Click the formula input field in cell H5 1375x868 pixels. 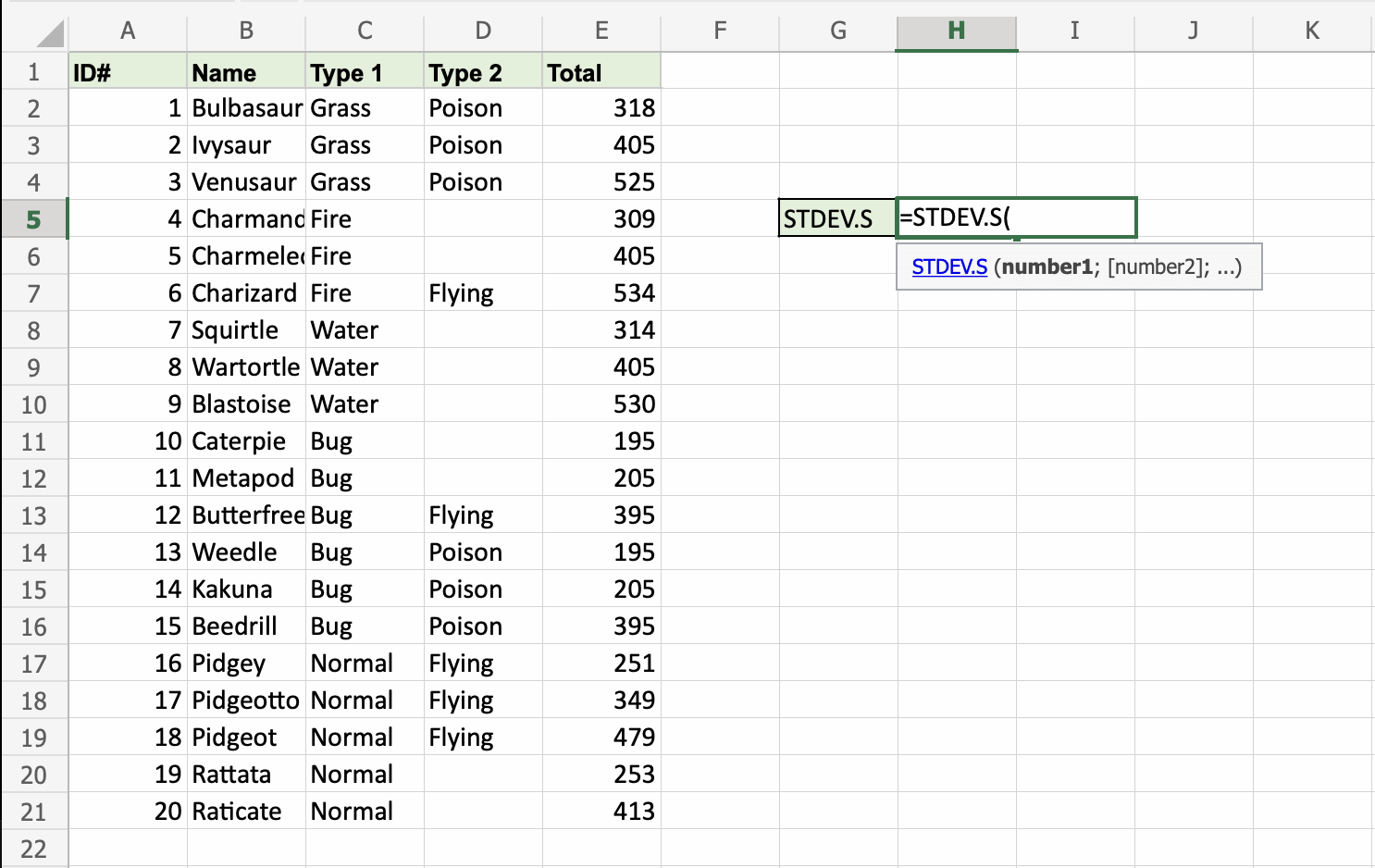point(1018,217)
